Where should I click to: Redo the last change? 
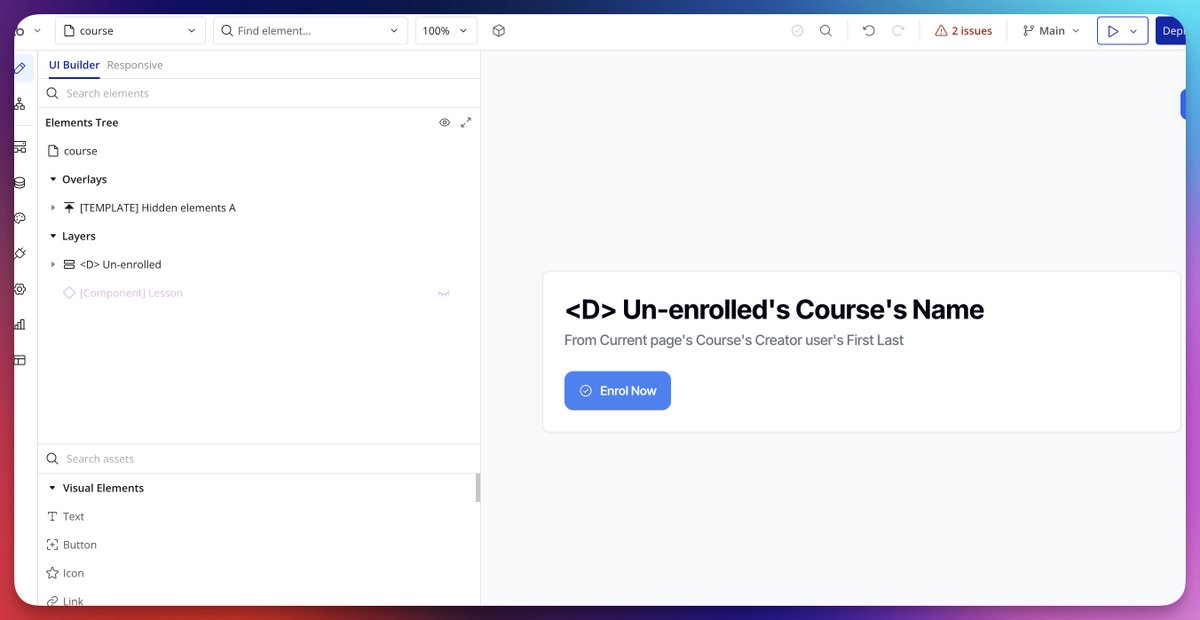(898, 31)
